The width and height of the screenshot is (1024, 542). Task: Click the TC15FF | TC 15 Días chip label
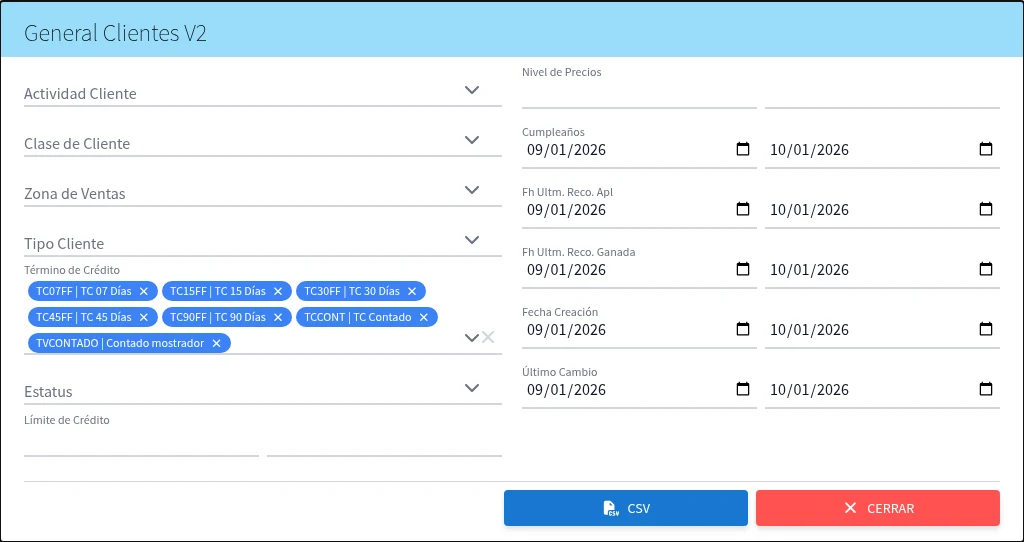217,291
